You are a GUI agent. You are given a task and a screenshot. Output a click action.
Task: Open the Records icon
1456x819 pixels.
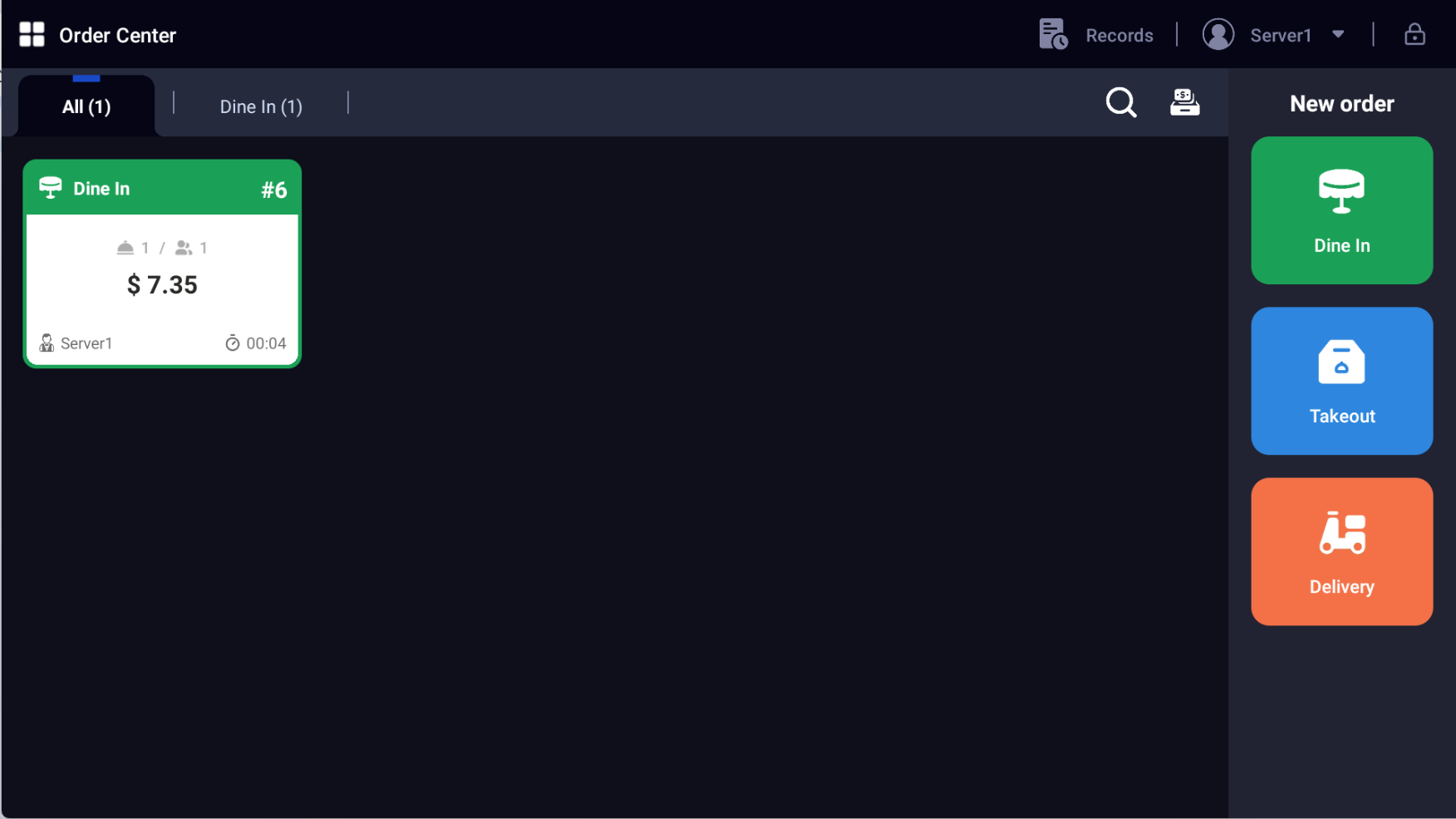click(x=1053, y=35)
